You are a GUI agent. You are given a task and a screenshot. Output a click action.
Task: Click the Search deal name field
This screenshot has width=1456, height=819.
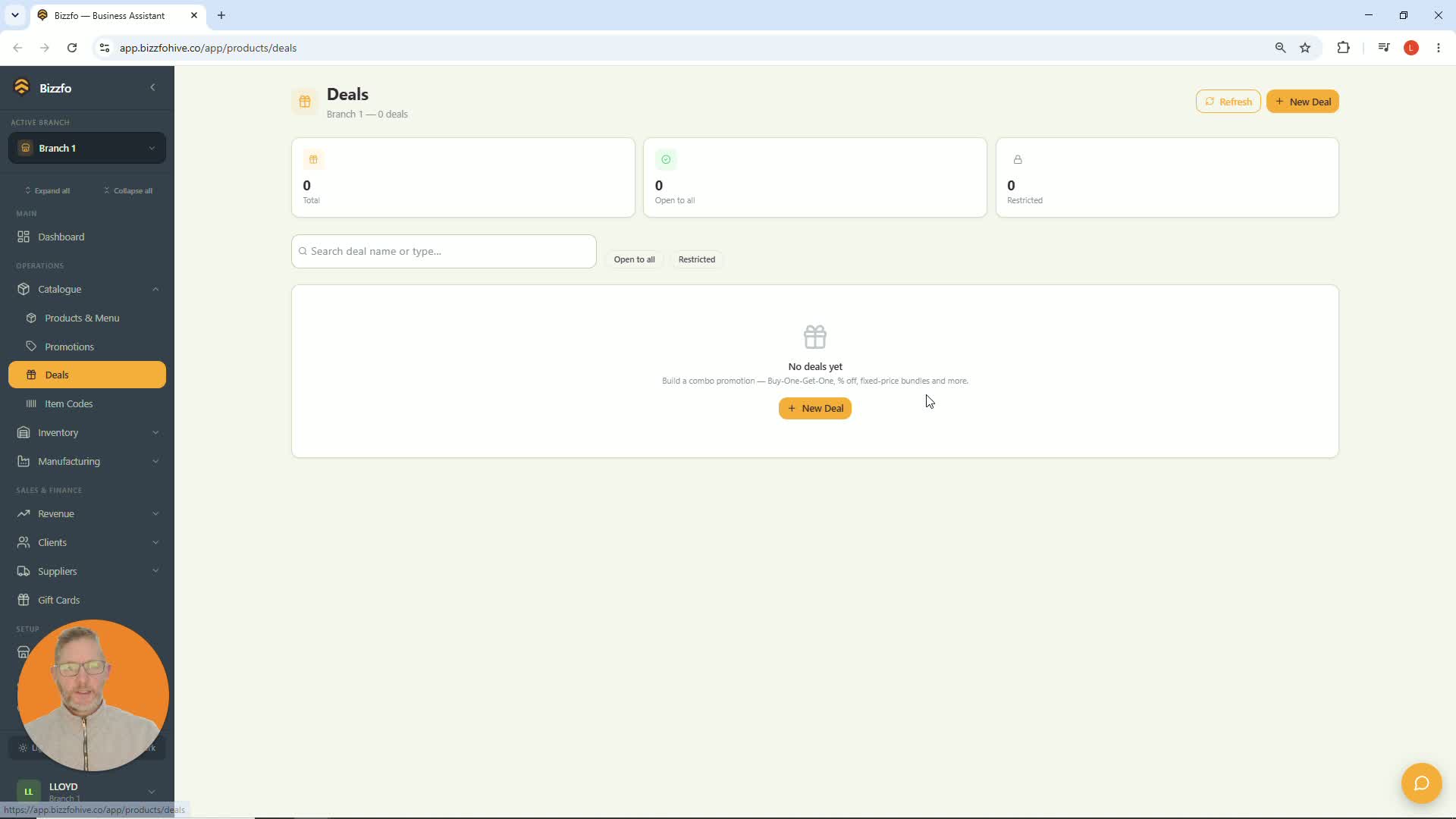pyautogui.click(x=444, y=252)
